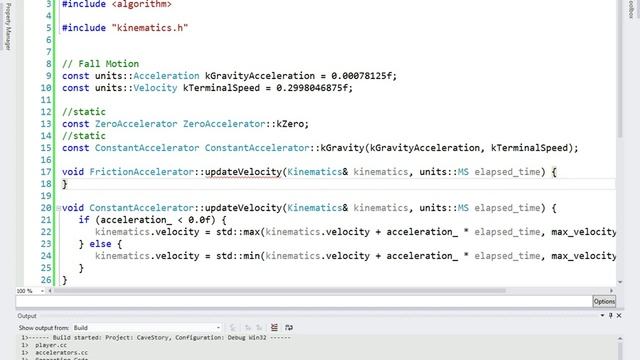The image size is (640, 360).
Task: Click the 'else' keyword on line 23
Action: pyautogui.click(x=100, y=244)
